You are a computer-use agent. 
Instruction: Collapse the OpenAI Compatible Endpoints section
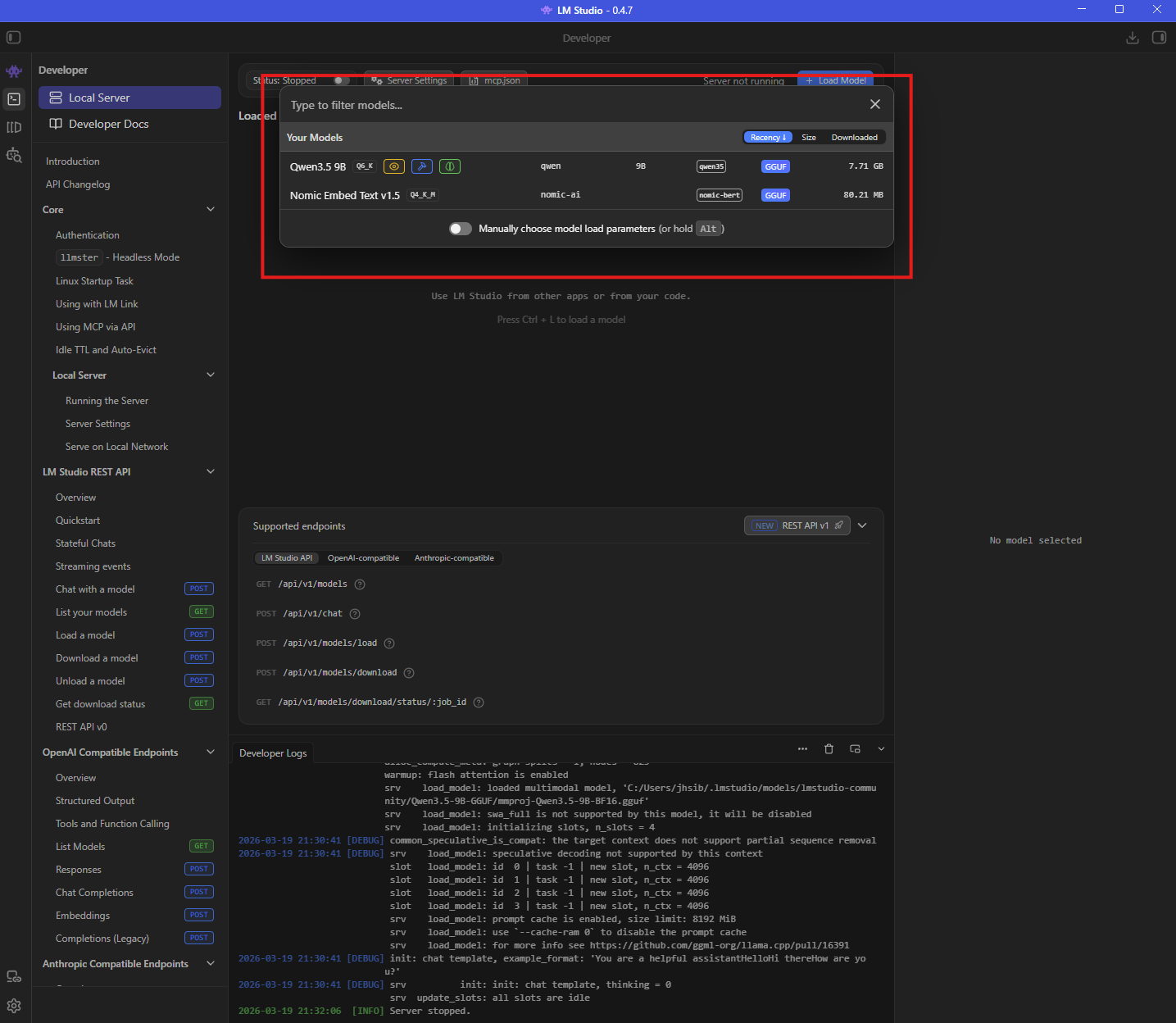click(x=211, y=752)
